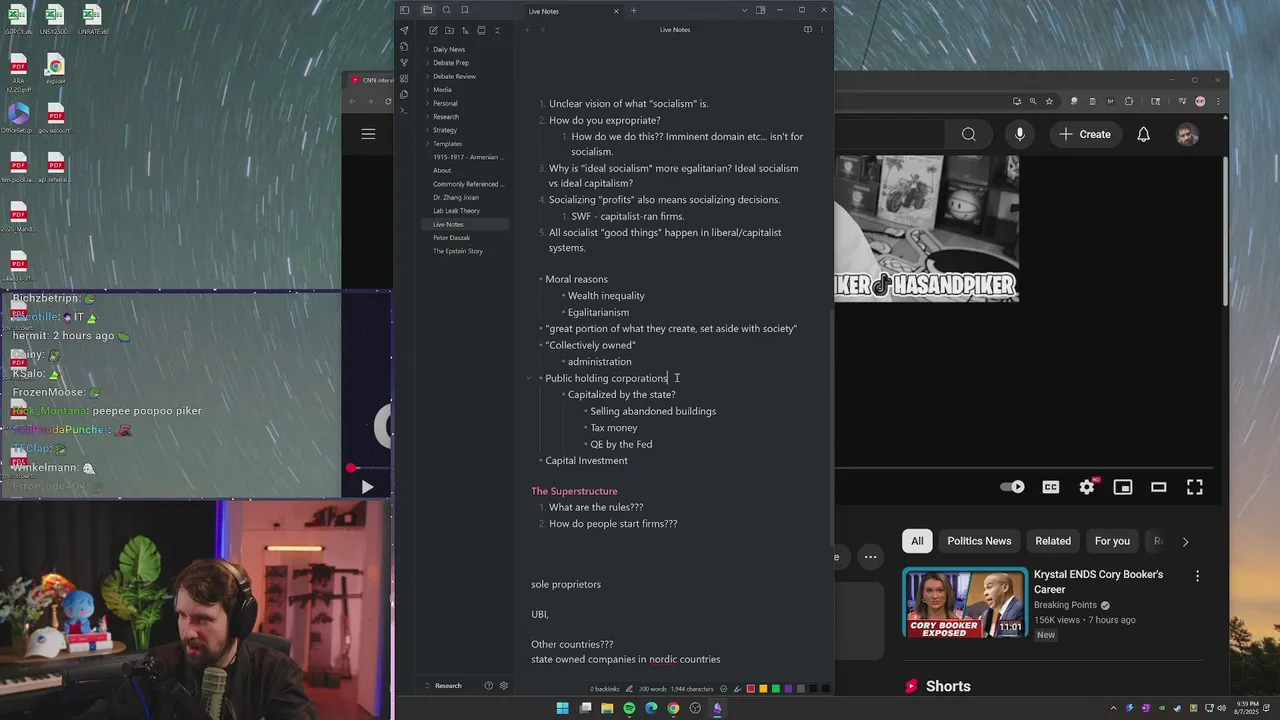Expand the Debate Review folder
Image resolution: width=1280 pixels, height=720 pixels.
tap(428, 76)
